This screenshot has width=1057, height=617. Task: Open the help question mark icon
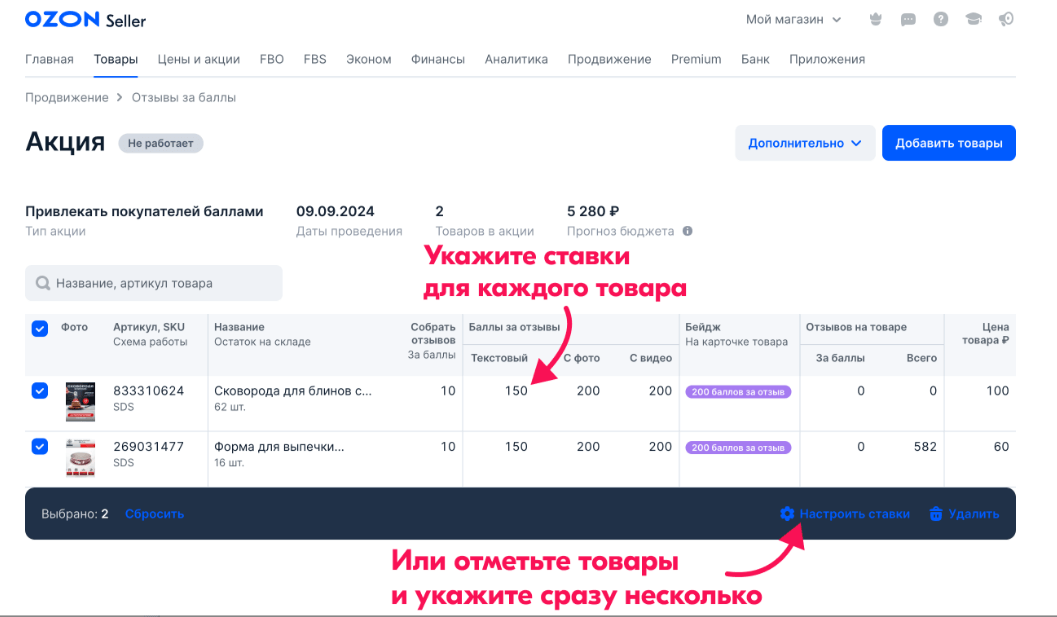(940, 19)
